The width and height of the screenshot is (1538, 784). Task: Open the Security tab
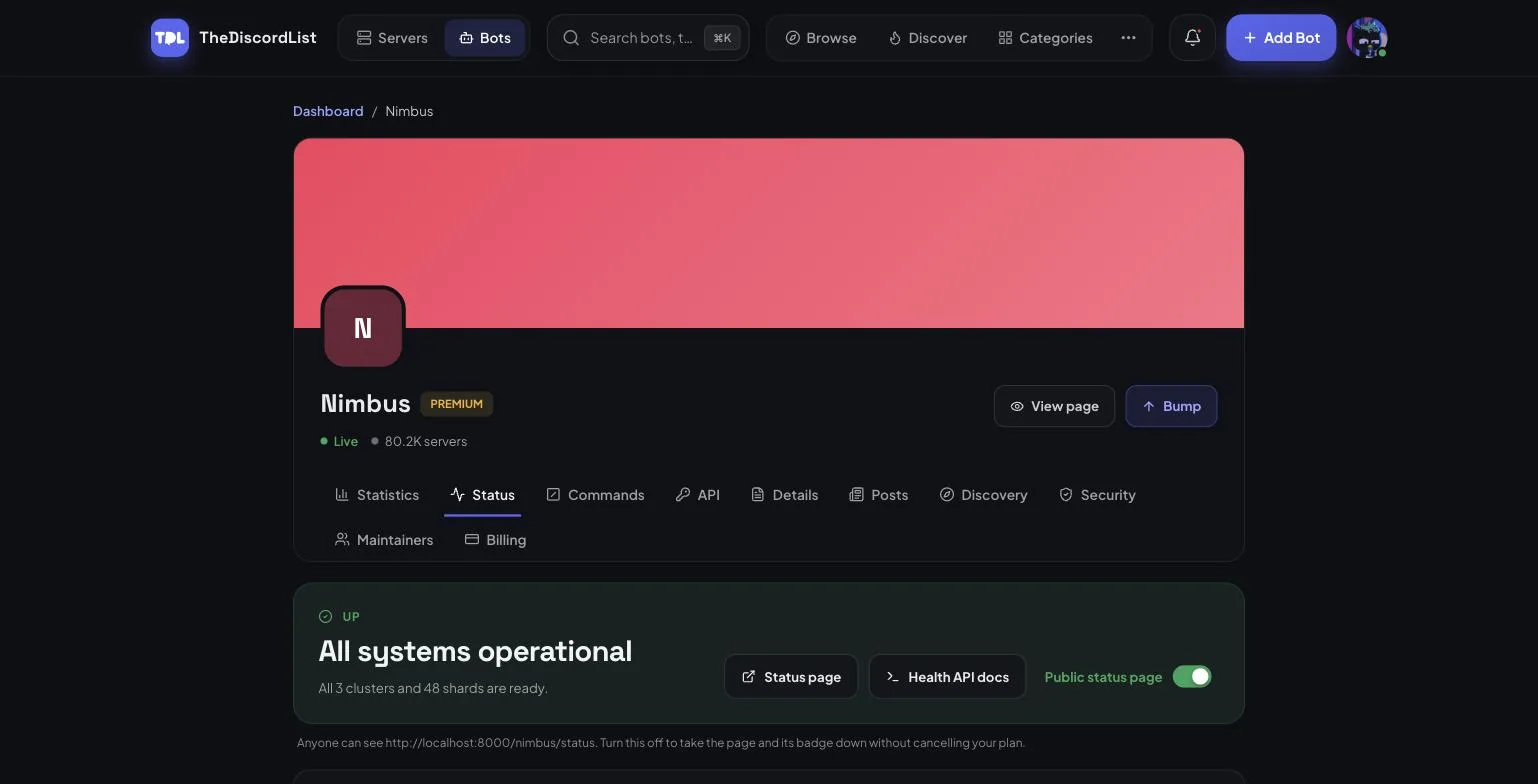tap(1097, 495)
